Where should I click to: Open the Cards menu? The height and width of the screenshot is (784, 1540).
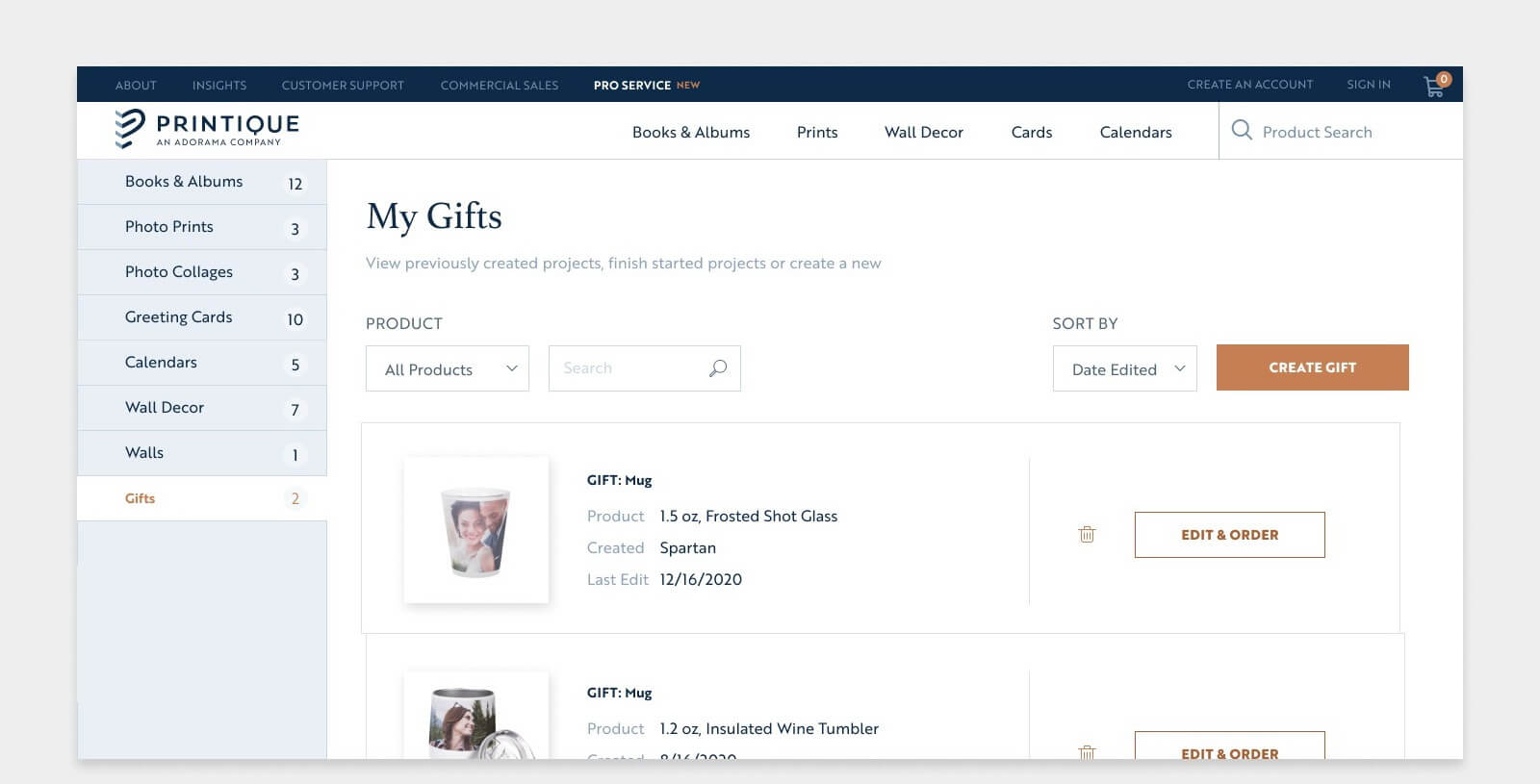click(x=1032, y=132)
